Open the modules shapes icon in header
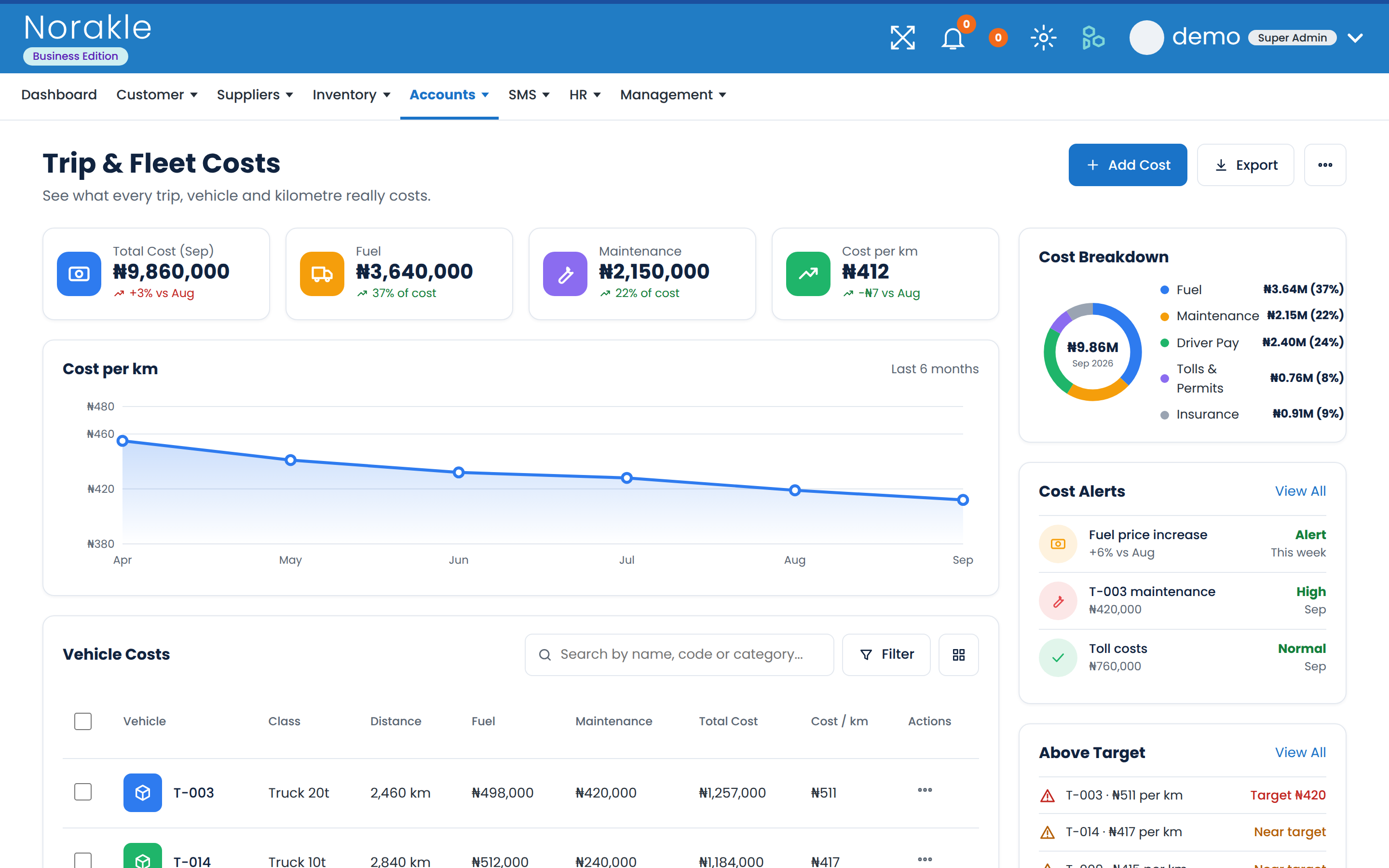 click(1093, 38)
